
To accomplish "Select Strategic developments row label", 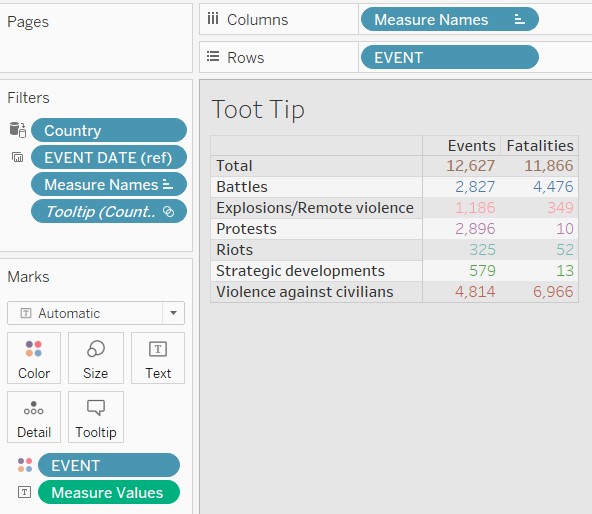I will coord(300,271).
